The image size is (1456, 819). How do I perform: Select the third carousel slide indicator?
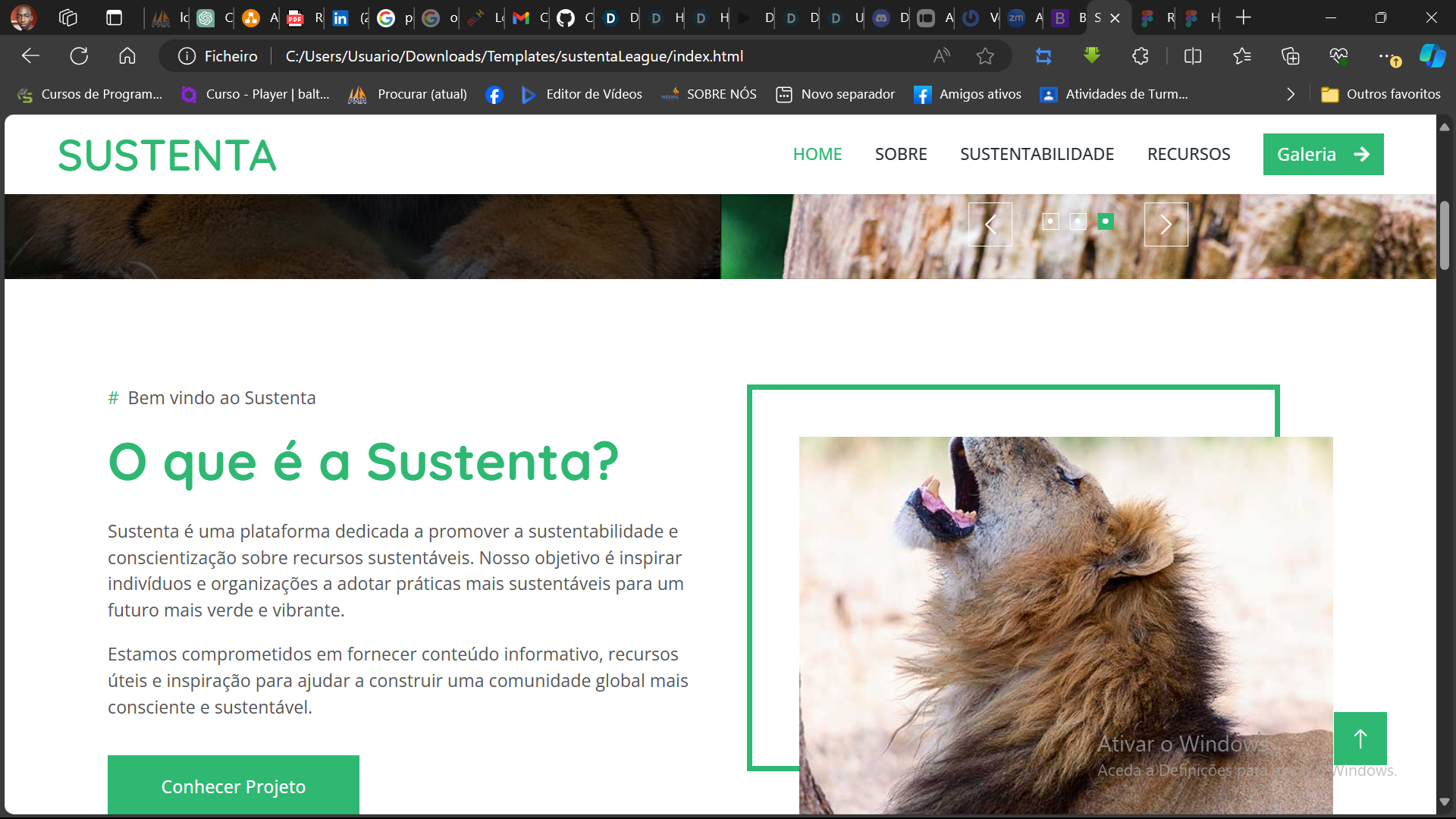1106,221
